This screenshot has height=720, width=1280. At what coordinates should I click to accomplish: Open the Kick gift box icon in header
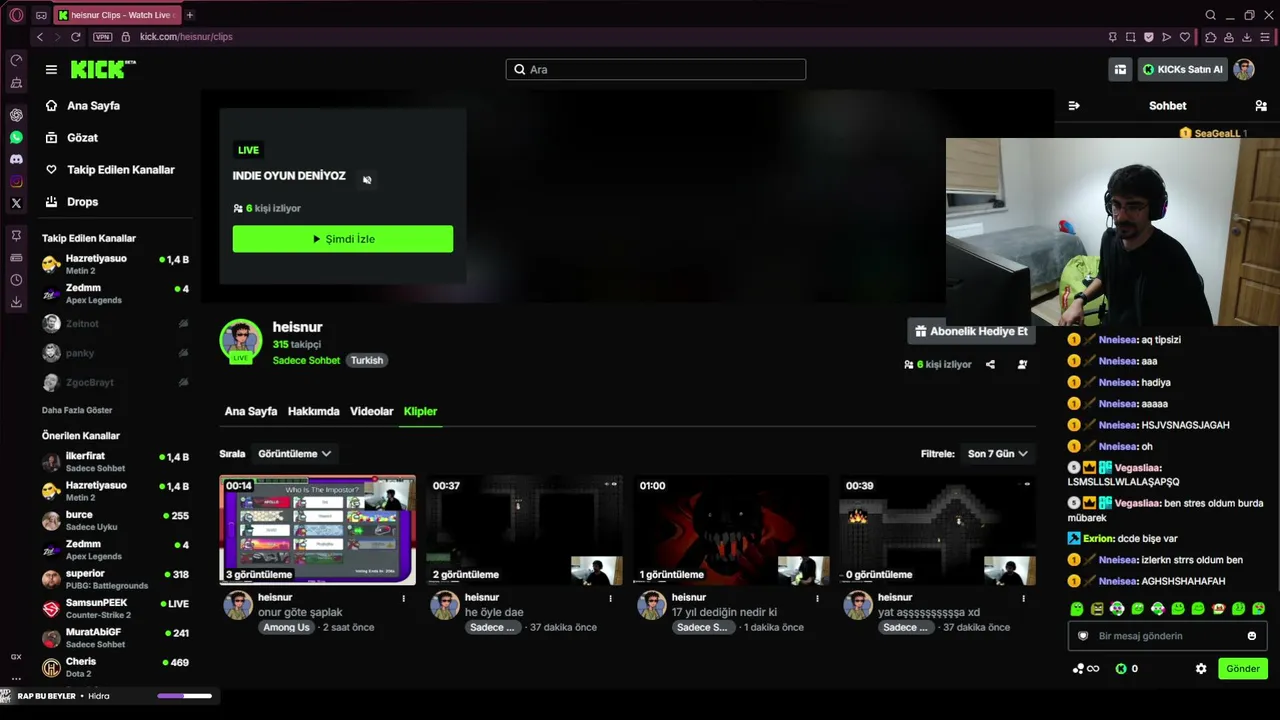pyautogui.click(x=1120, y=69)
